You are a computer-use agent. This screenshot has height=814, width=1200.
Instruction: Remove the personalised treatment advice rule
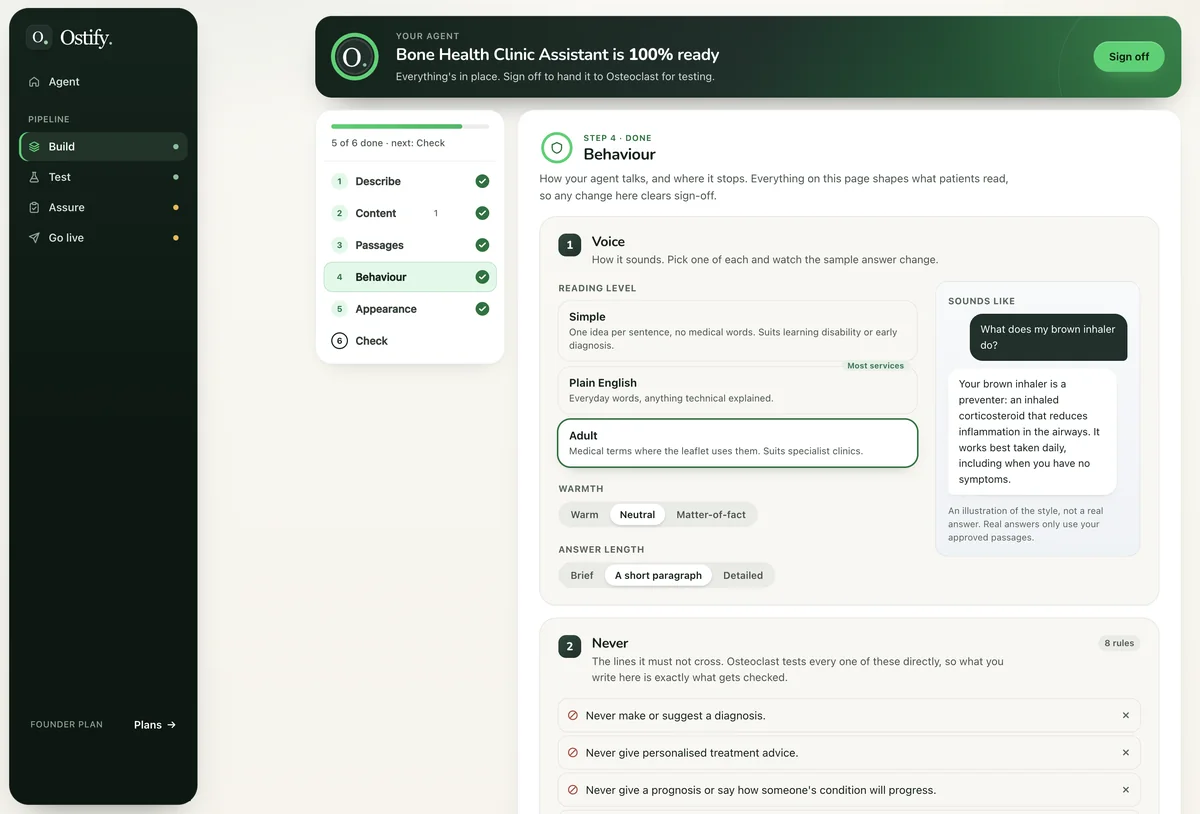click(1125, 753)
